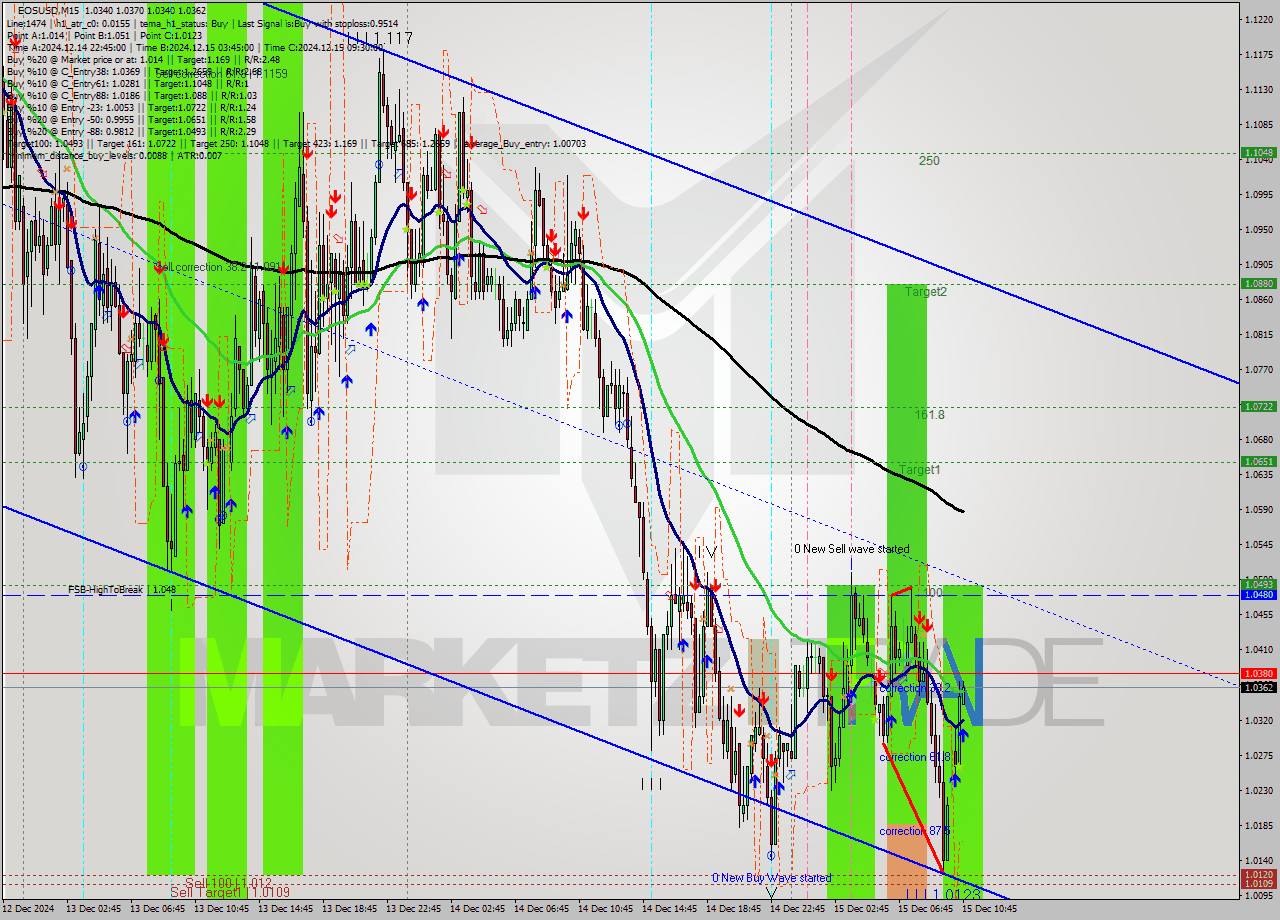Click the '| | | 1.117' wave label
Screen dimensions: 1280x920
[379, 38]
